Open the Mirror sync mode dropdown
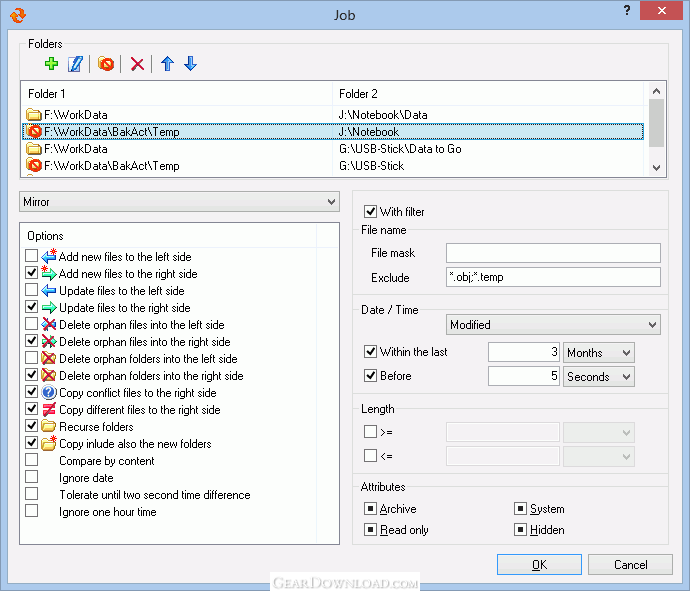This screenshot has height=591, width=690. coord(180,202)
